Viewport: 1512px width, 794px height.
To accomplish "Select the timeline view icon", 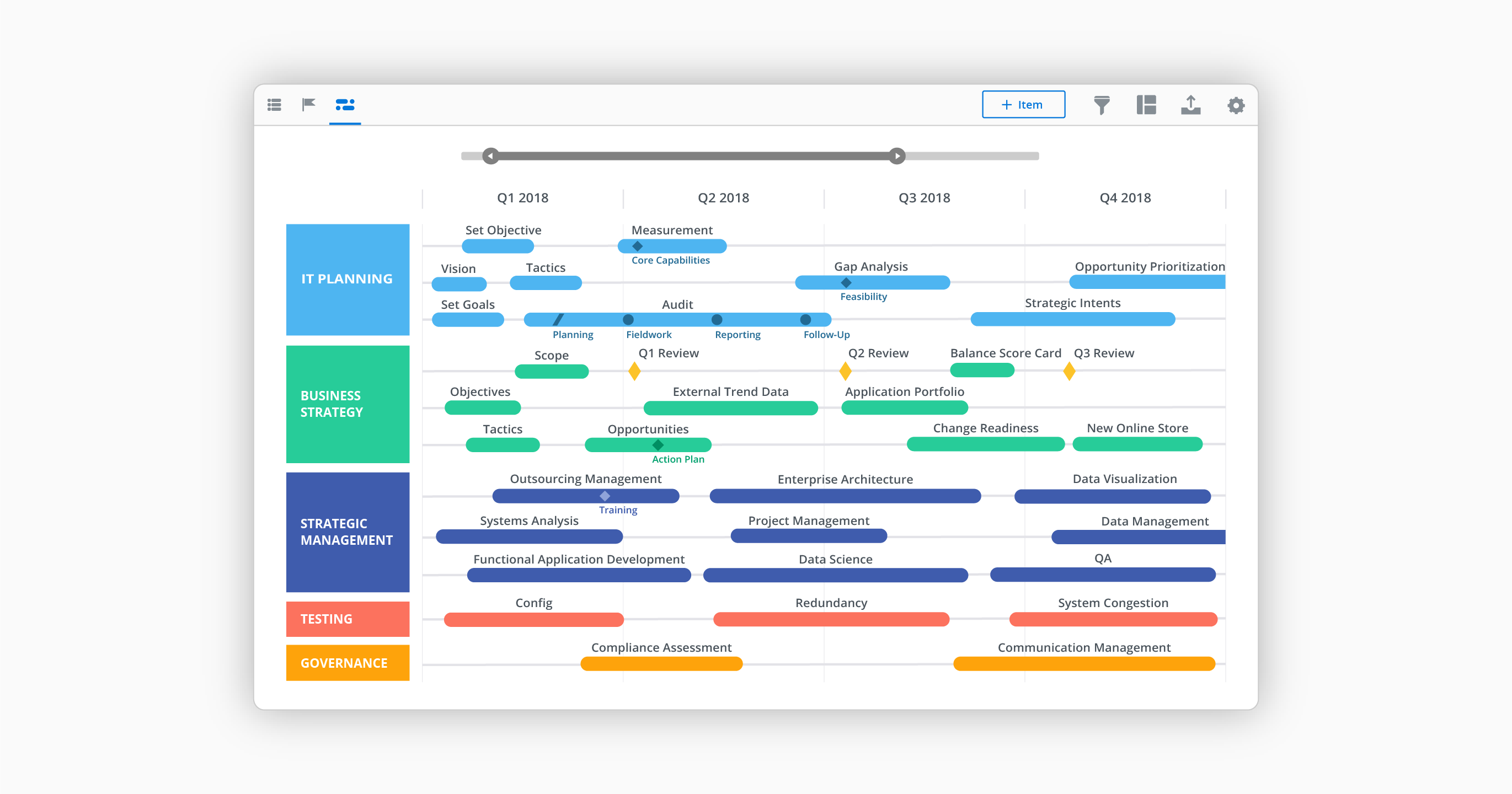I will [345, 104].
